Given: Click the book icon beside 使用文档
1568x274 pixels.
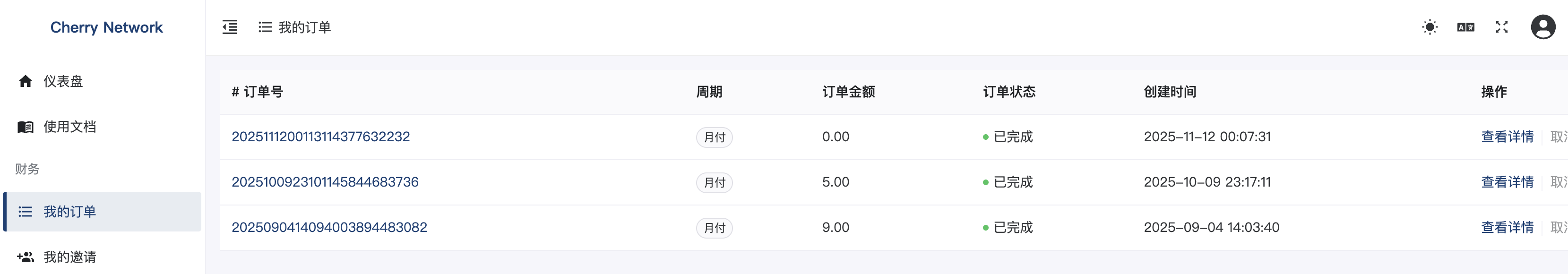Looking at the screenshot, I should point(26,127).
